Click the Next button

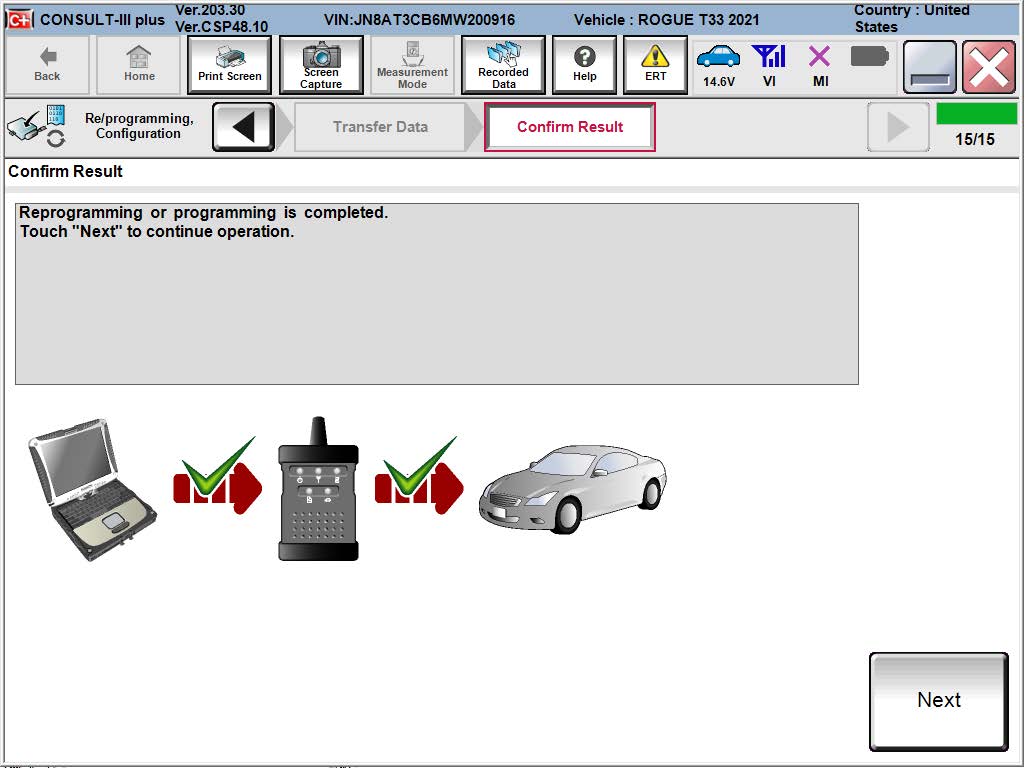click(939, 701)
